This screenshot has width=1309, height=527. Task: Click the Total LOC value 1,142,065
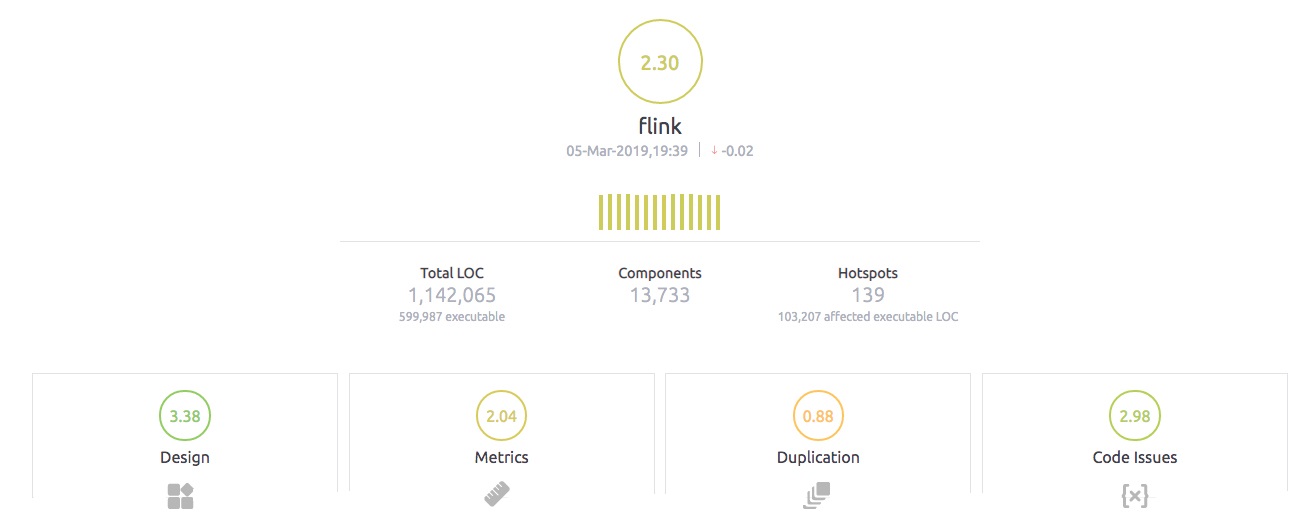click(452, 295)
